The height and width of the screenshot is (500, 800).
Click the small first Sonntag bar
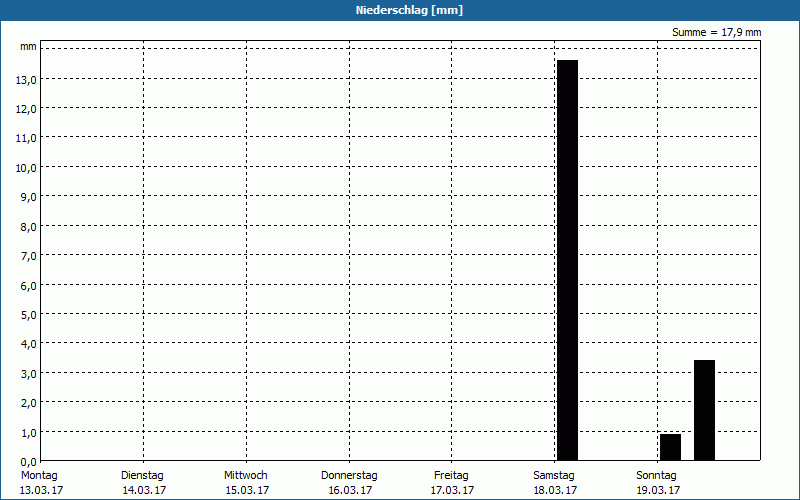670,447
